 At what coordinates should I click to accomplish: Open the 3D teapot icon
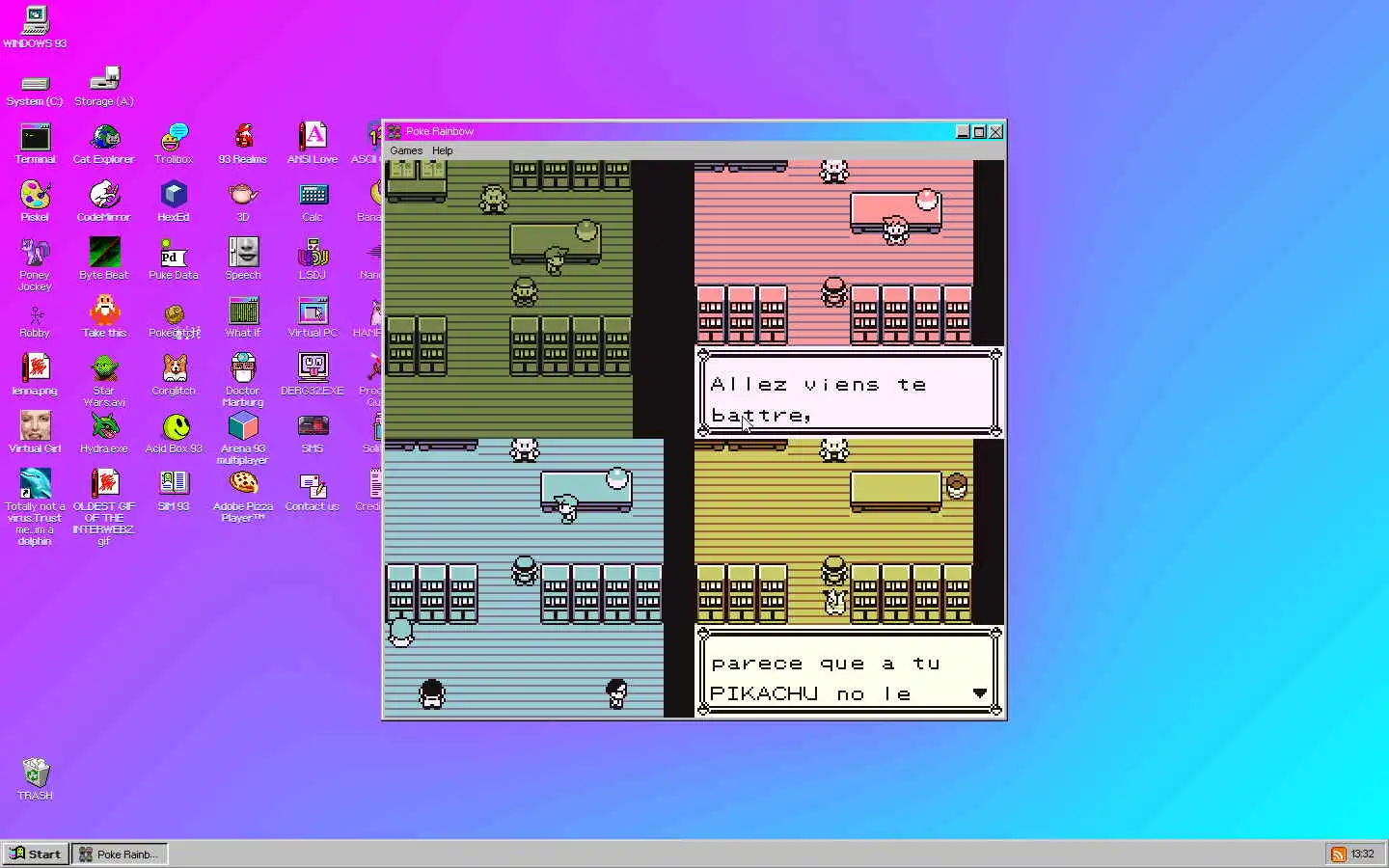[243, 203]
